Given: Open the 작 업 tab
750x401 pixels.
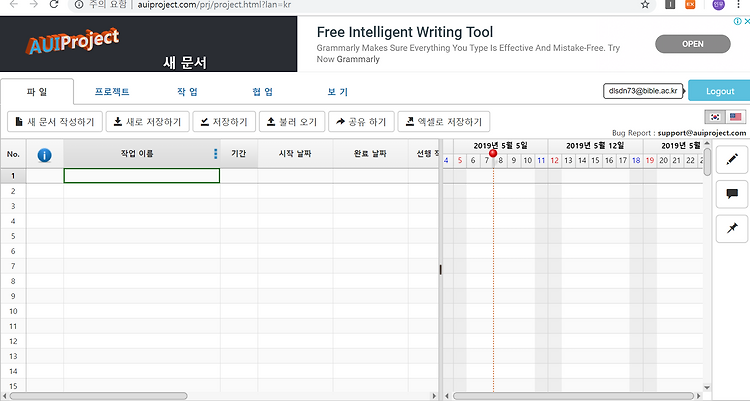Looking at the screenshot, I should click(x=187, y=91).
